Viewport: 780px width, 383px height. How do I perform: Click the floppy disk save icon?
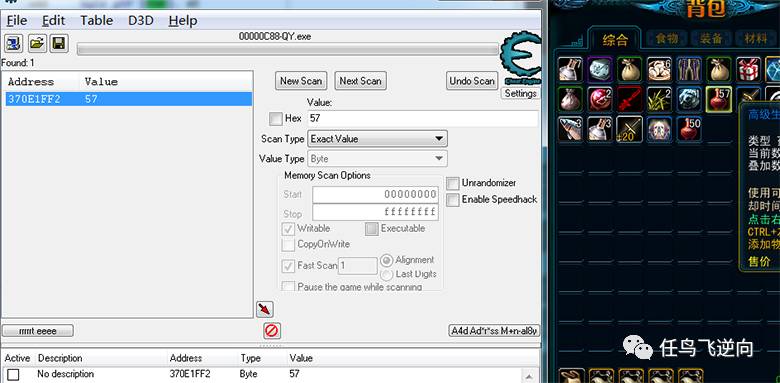pyautogui.click(x=59, y=43)
